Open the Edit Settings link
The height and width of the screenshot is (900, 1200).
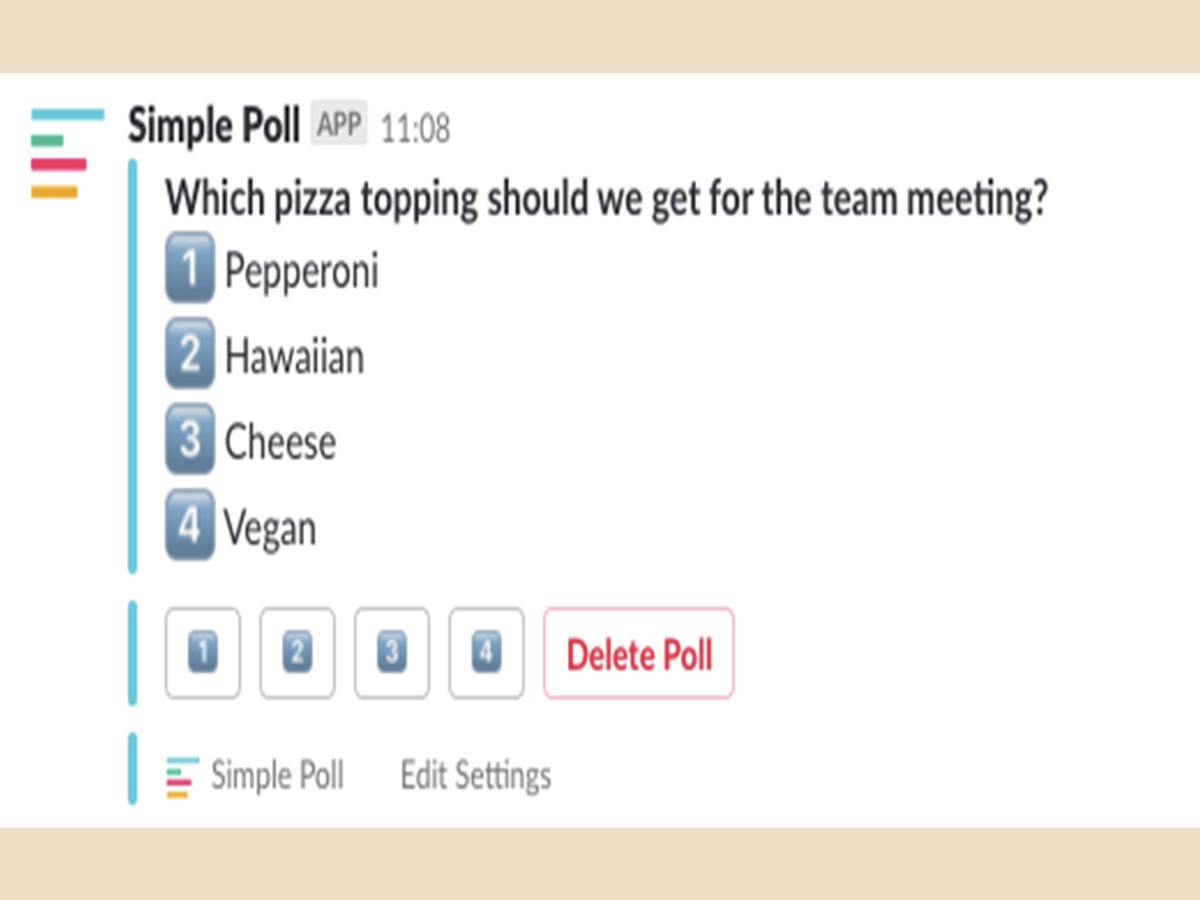click(475, 775)
